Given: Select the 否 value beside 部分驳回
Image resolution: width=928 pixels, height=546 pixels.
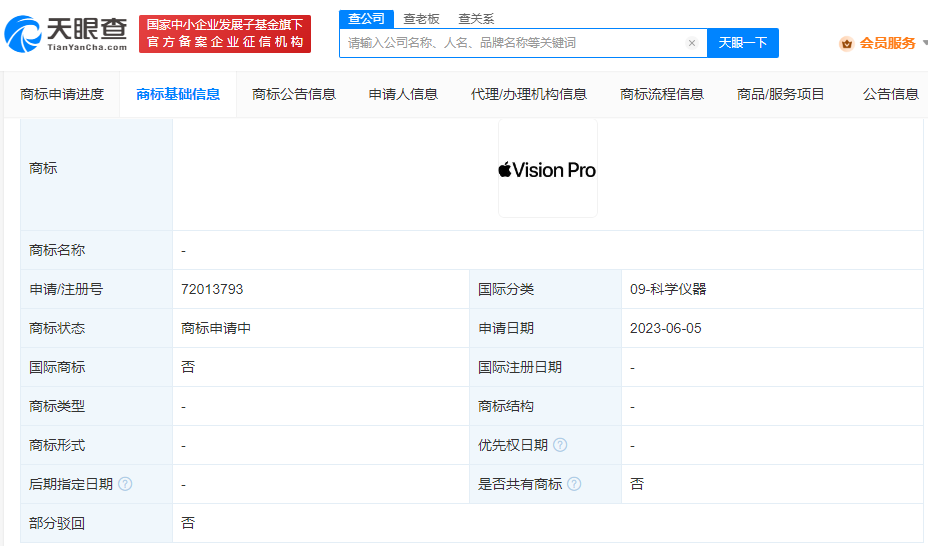Looking at the screenshot, I should (188, 523).
